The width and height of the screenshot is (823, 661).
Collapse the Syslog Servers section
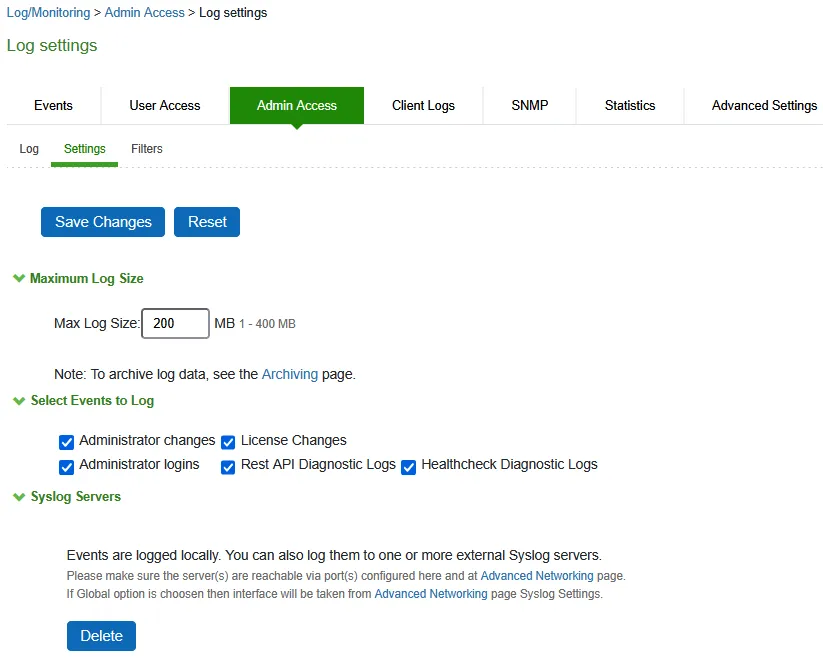click(x=19, y=497)
